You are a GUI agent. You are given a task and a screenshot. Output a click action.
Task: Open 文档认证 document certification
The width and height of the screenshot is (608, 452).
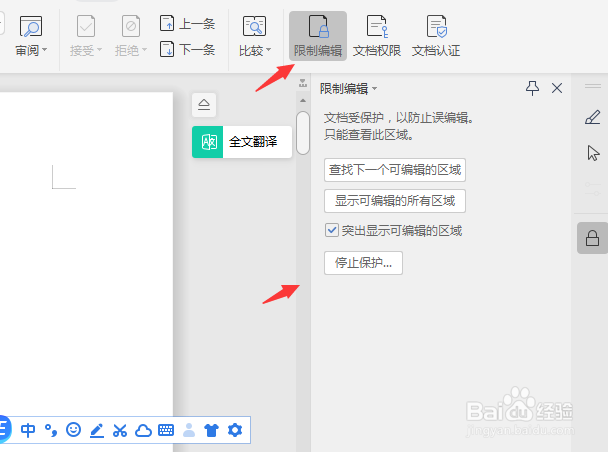(x=436, y=36)
